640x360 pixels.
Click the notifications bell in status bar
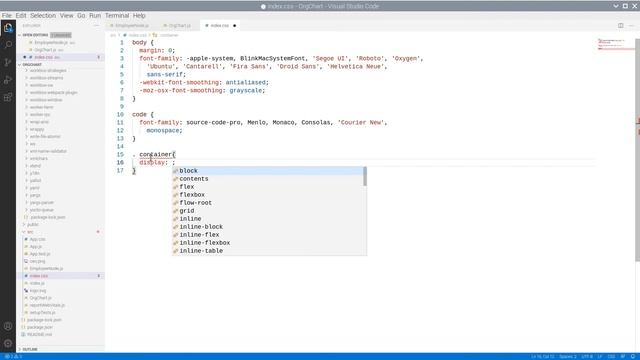click(x=633, y=356)
